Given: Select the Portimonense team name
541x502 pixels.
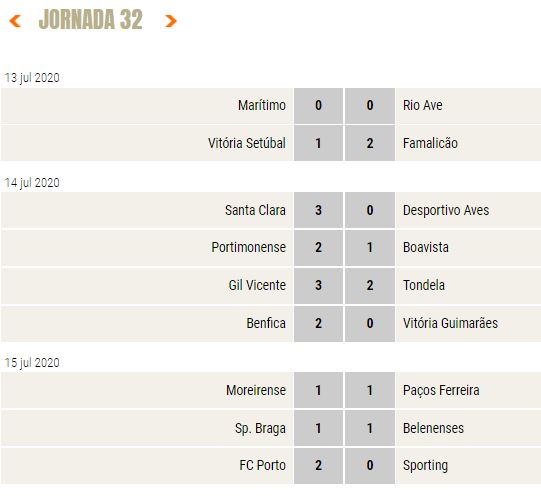Looking at the screenshot, I should coord(248,247).
